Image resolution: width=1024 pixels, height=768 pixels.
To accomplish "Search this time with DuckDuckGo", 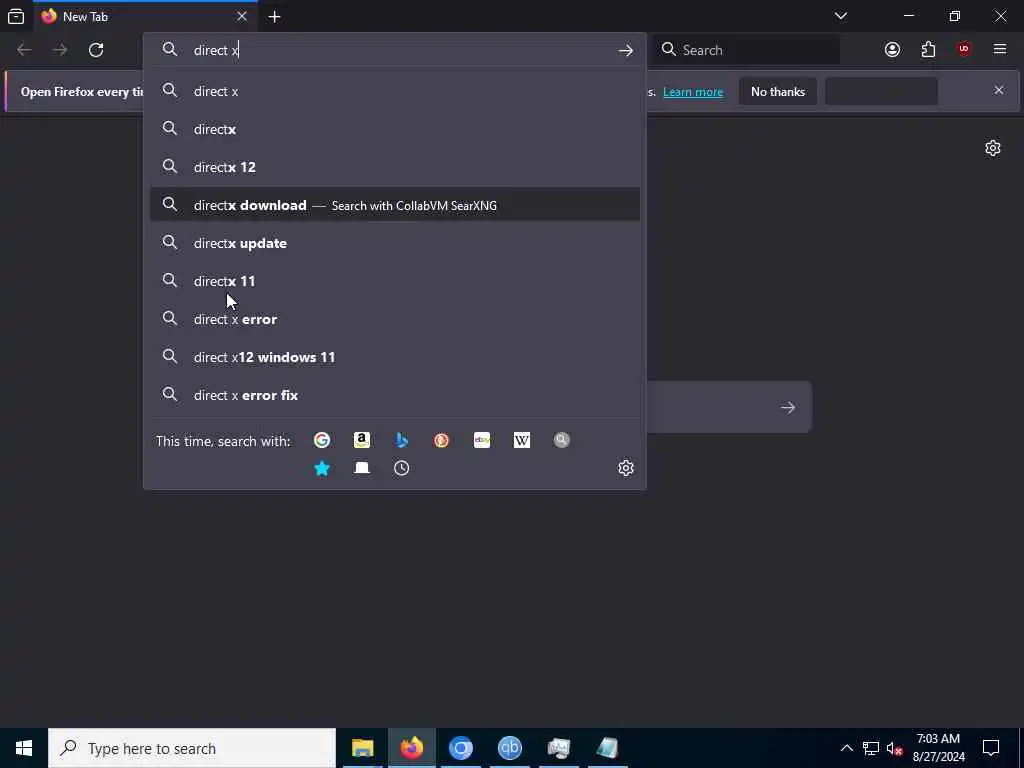I will pyautogui.click(x=441, y=440).
